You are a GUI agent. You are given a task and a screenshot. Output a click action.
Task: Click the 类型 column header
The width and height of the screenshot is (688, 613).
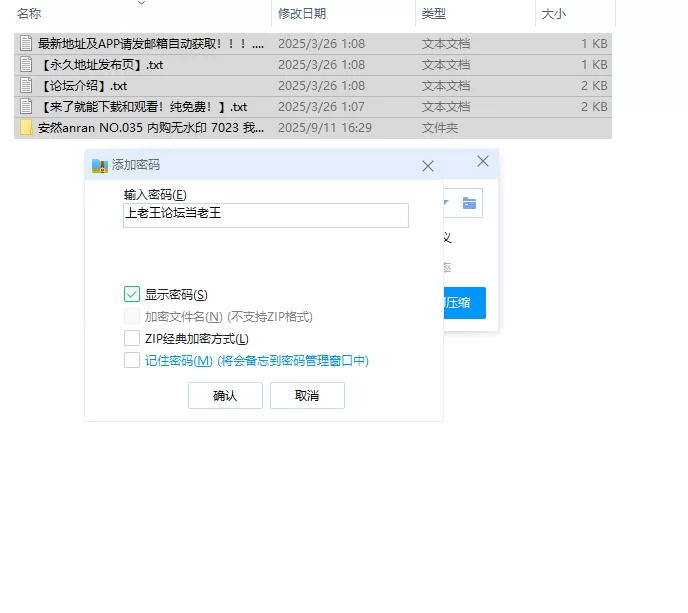[x=434, y=14]
